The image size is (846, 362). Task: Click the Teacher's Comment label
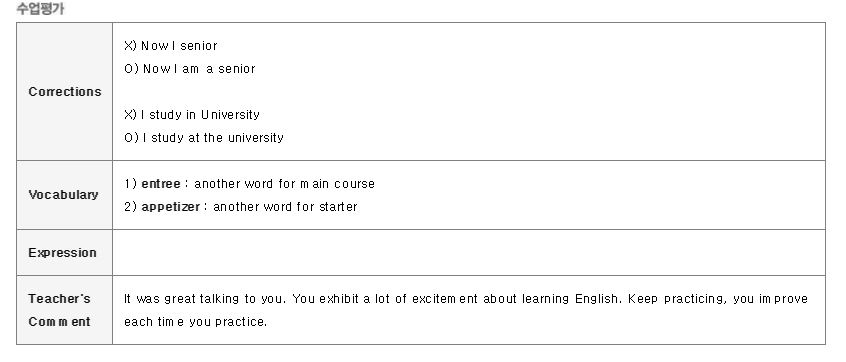[x=59, y=310]
